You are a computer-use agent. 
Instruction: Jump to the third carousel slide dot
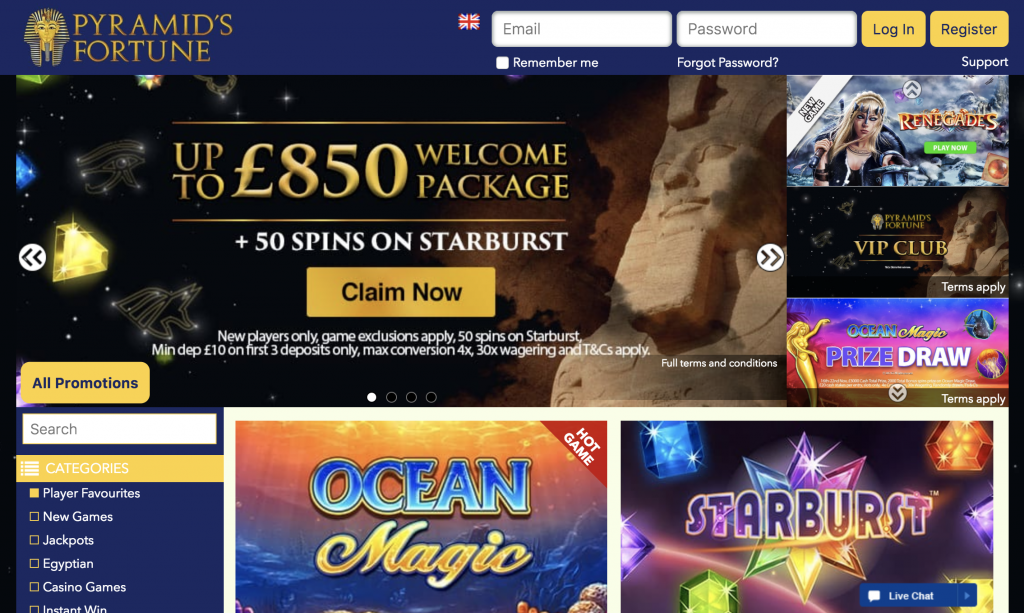(x=411, y=397)
